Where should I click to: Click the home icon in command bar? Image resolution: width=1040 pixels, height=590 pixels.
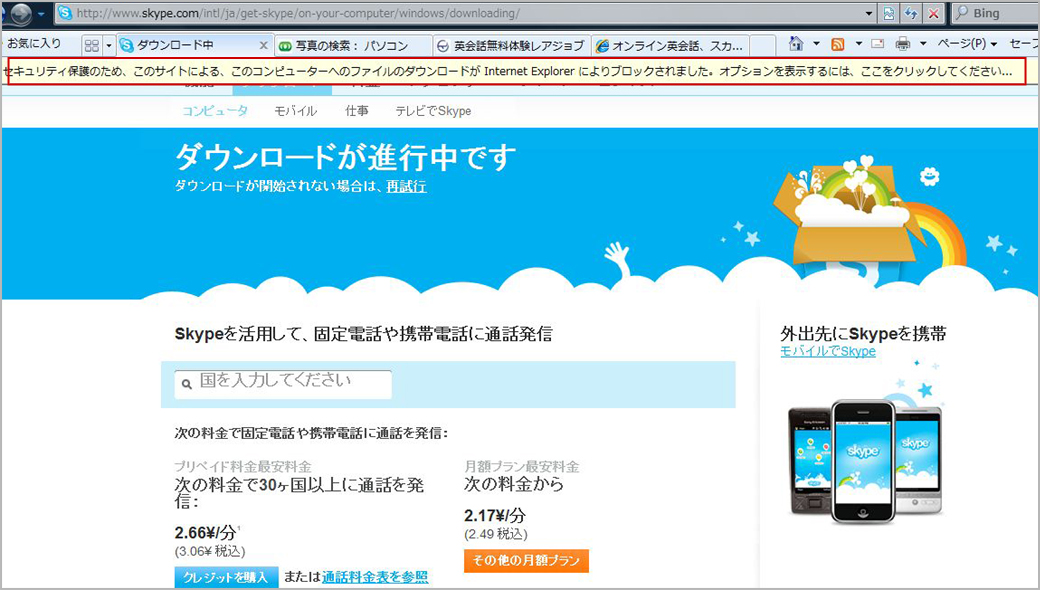pos(796,45)
